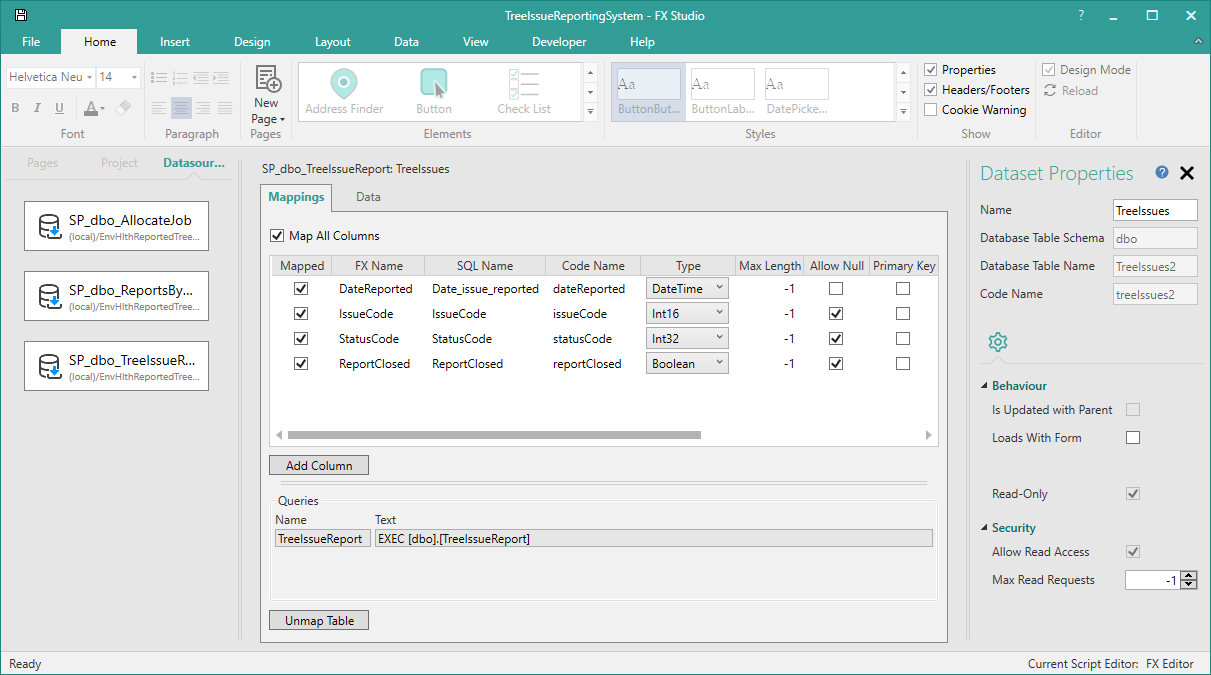The width and height of the screenshot is (1211, 675).
Task: Switch to the Data tab
Action: pos(367,197)
